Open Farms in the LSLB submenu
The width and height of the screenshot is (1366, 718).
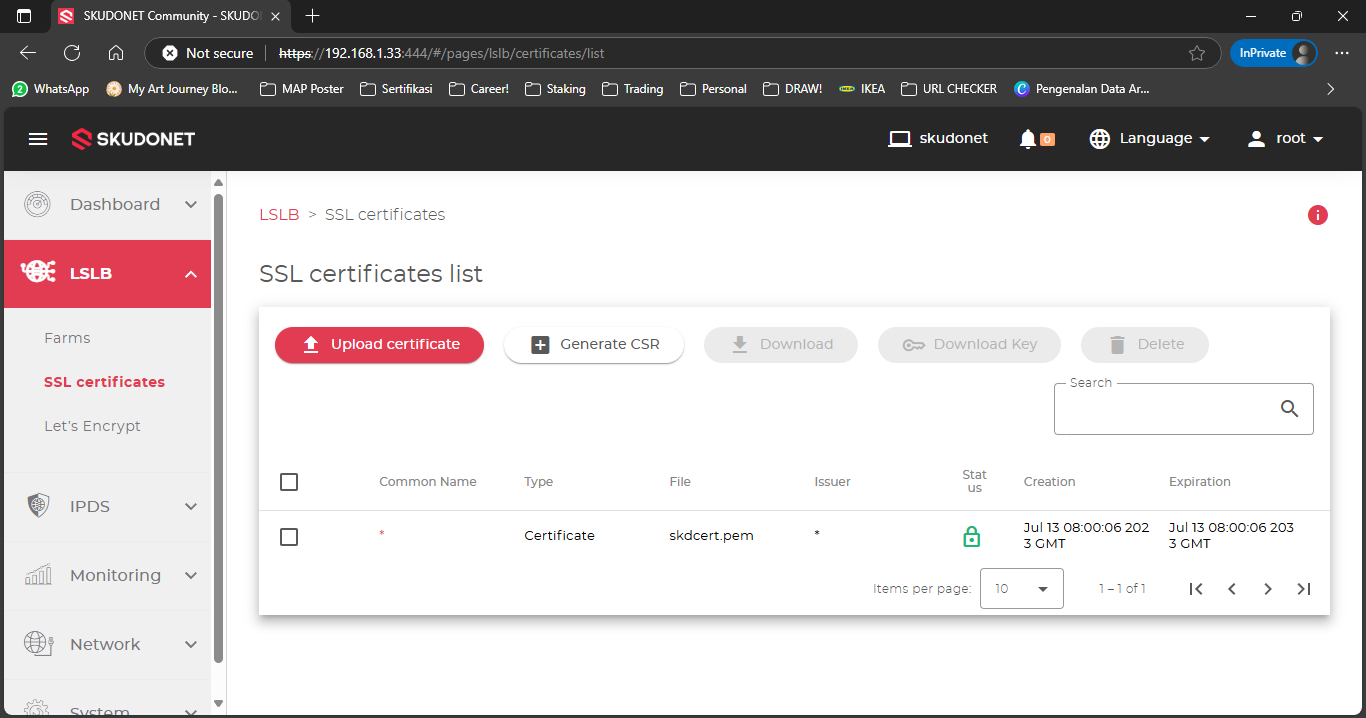[x=67, y=338]
